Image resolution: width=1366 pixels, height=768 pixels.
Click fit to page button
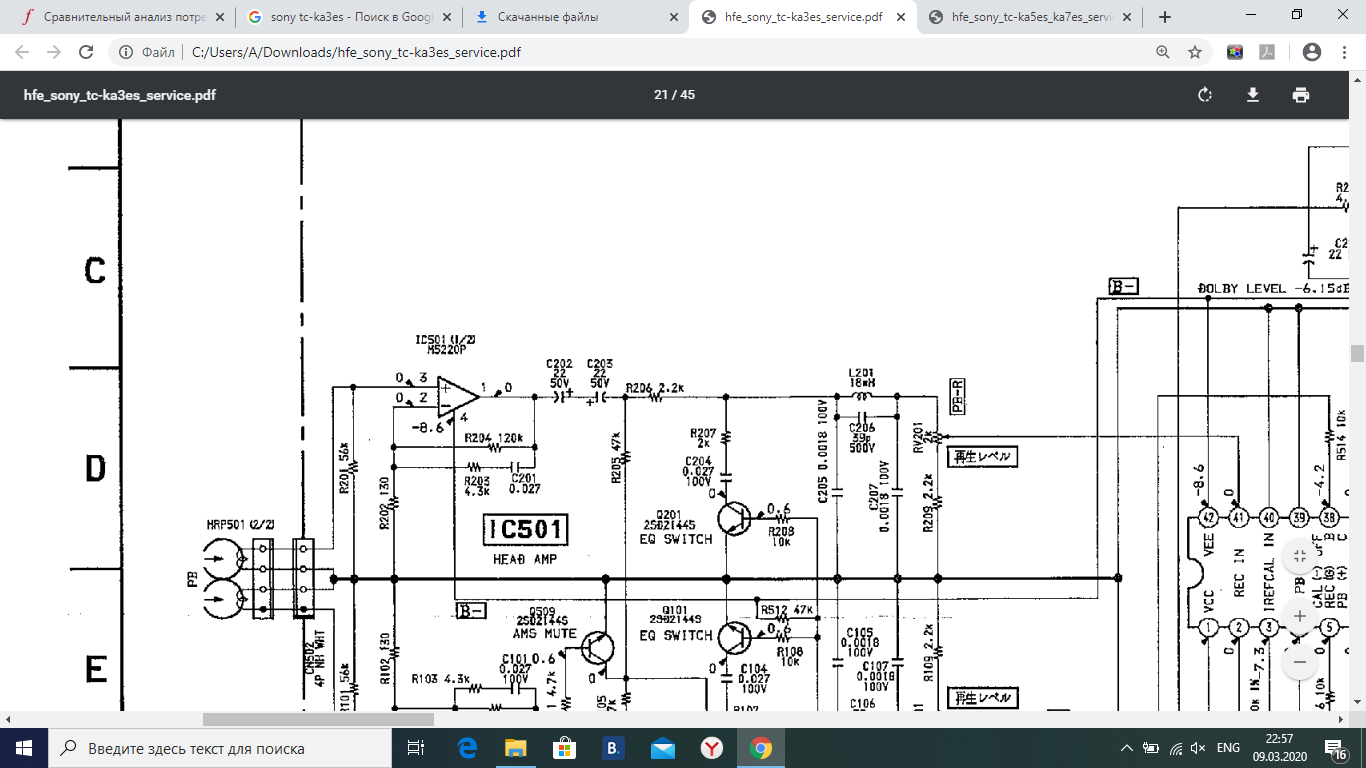tap(1299, 556)
